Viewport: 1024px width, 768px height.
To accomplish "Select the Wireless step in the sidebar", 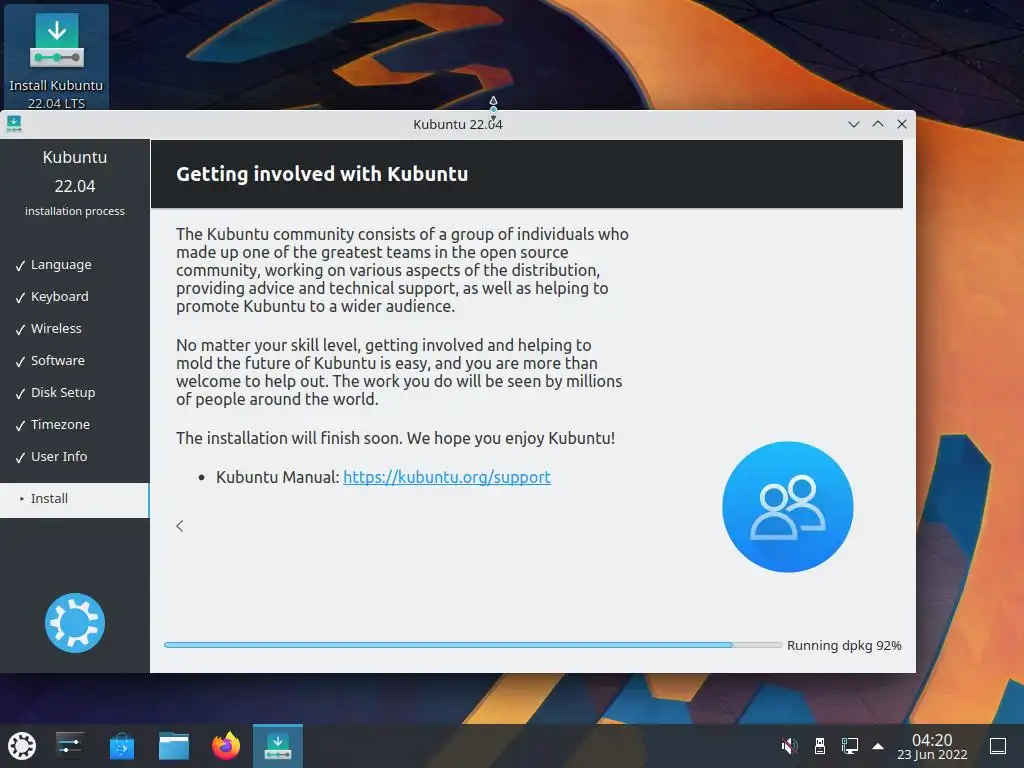I will pos(56,328).
